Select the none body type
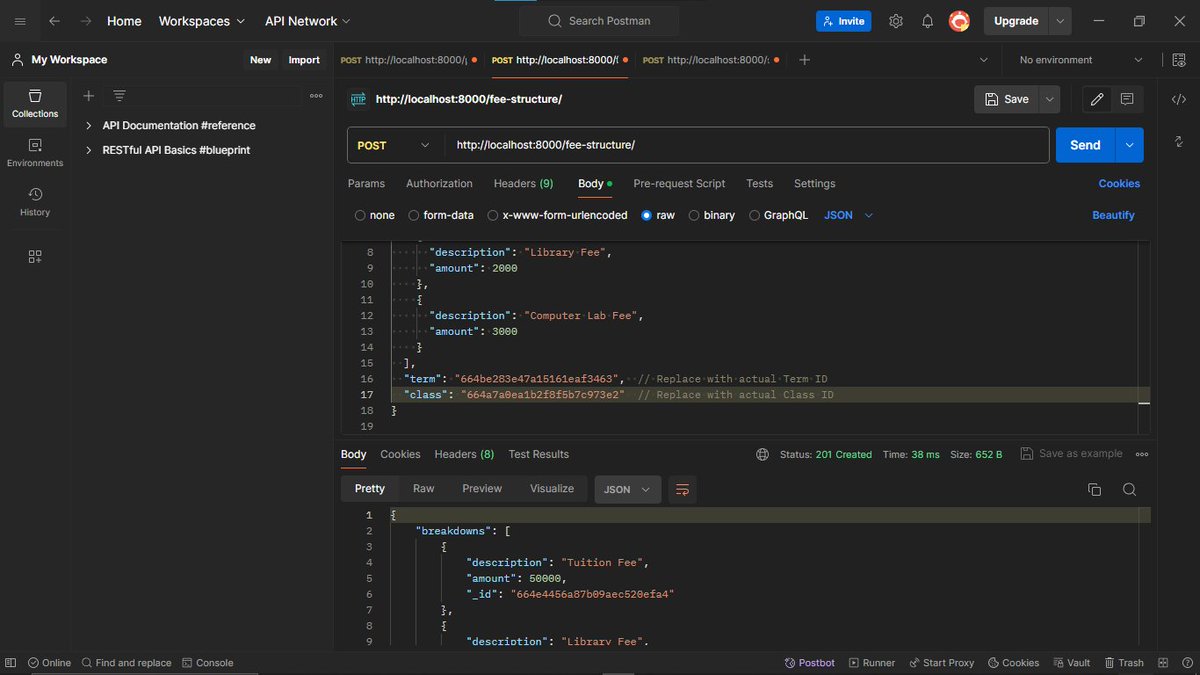 pyautogui.click(x=375, y=215)
